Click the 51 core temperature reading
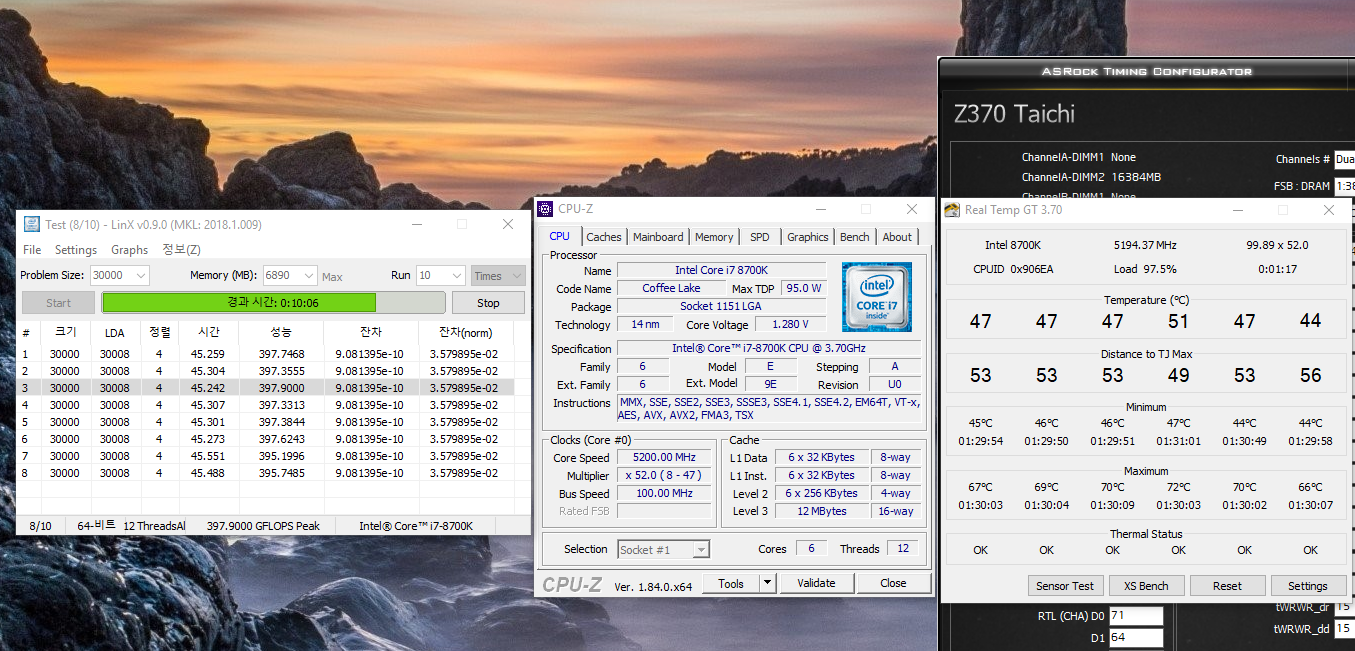Image resolution: width=1355 pixels, height=651 pixels. [x=1179, y=321]
